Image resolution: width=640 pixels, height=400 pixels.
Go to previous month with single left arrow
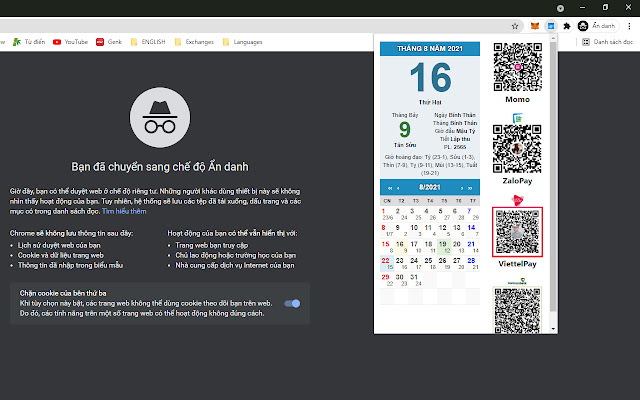[x=398, y=188]
